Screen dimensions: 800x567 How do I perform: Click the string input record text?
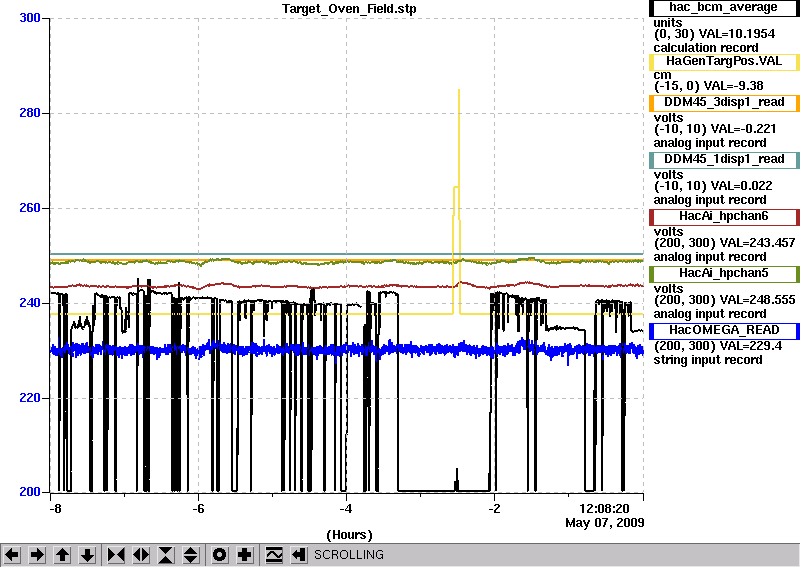pyautogui.click(x=708, y=360)
